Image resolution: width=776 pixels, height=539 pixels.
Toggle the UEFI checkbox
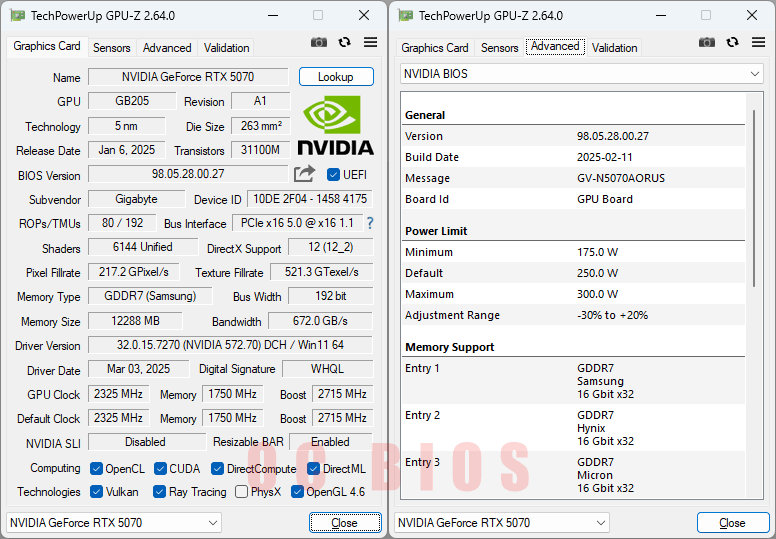coord(333,175)
